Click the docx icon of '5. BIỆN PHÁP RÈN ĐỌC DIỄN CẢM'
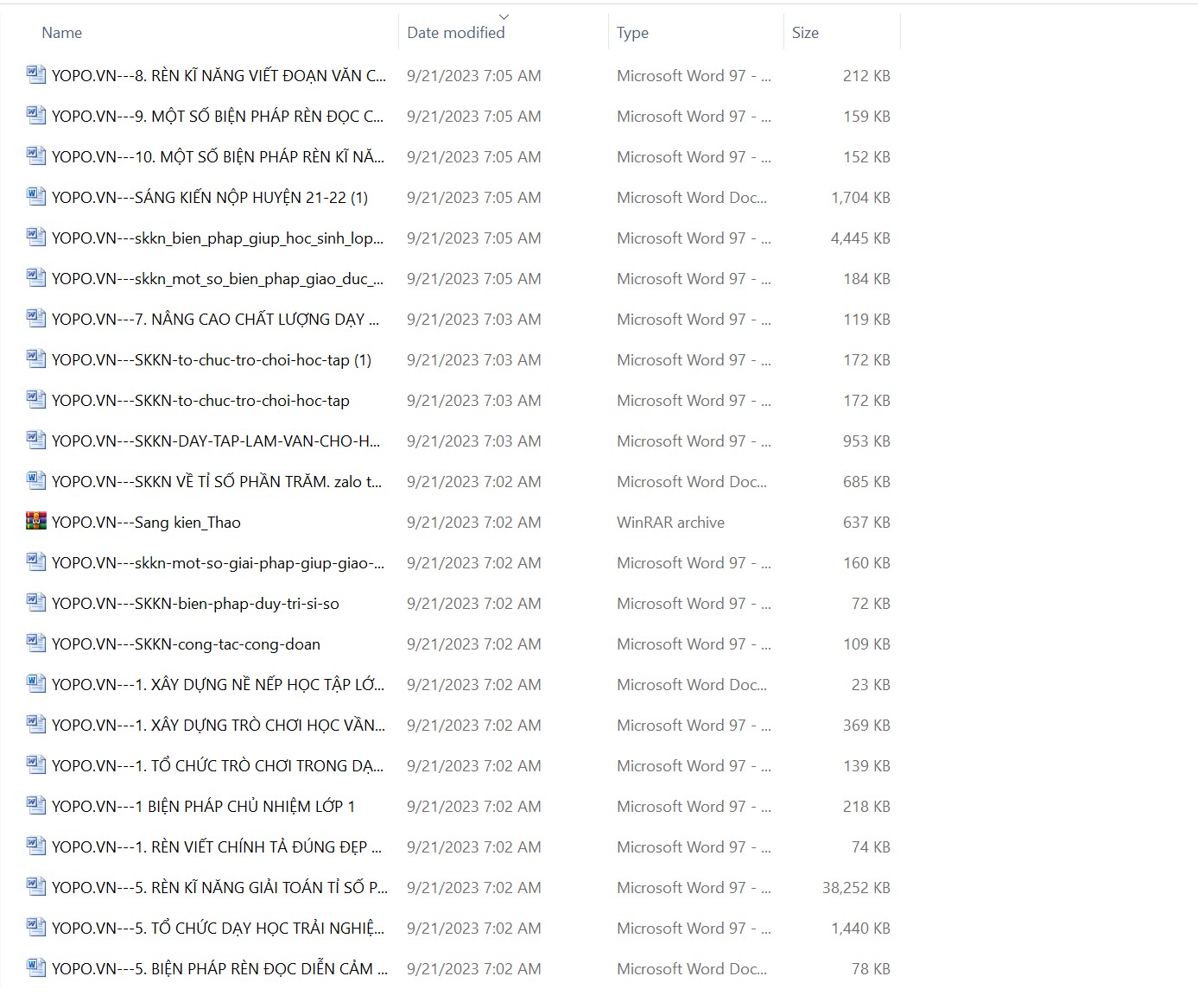The width and height of the screenshot is (1198, 1008). [36, 968]
